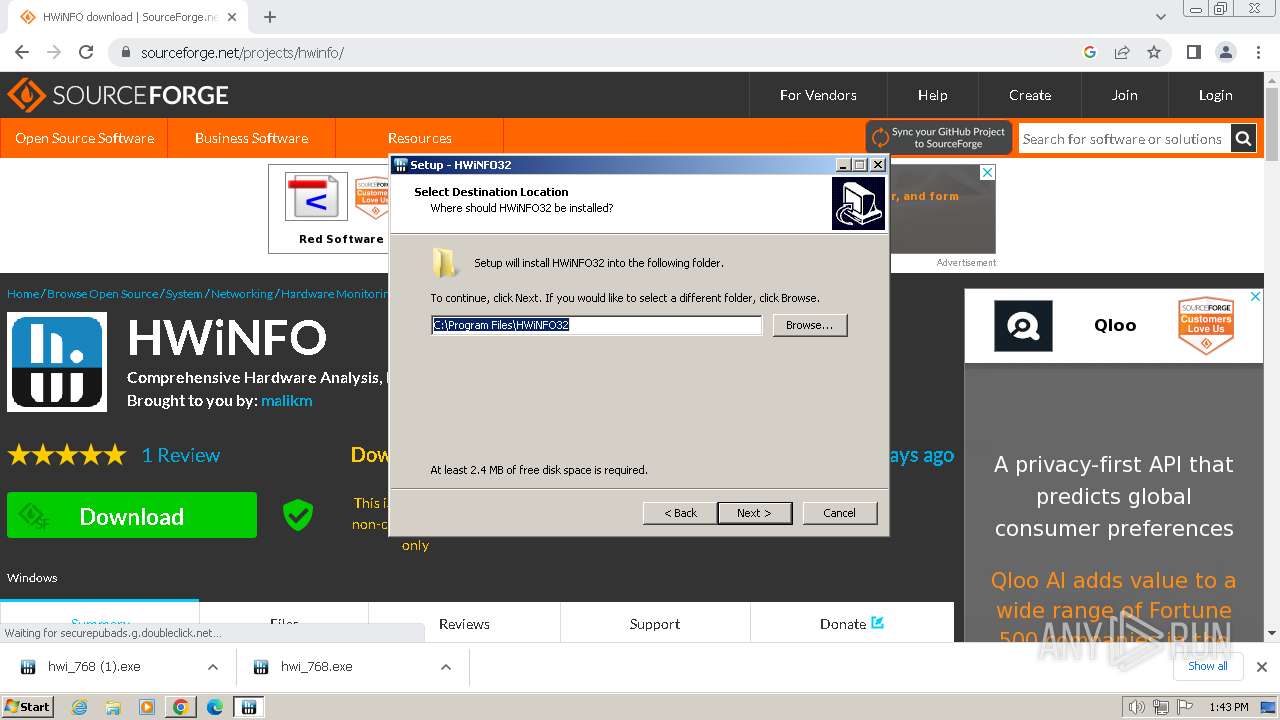Click Show all downloads button

[1207, 666]
